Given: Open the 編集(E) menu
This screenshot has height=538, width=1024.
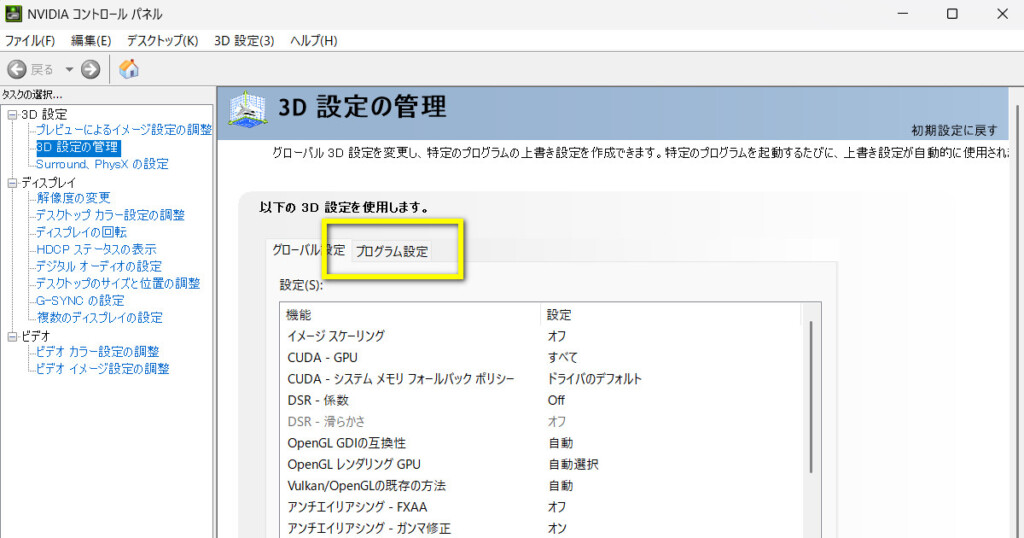Looking at the screenshot, I should click(91, 40).
